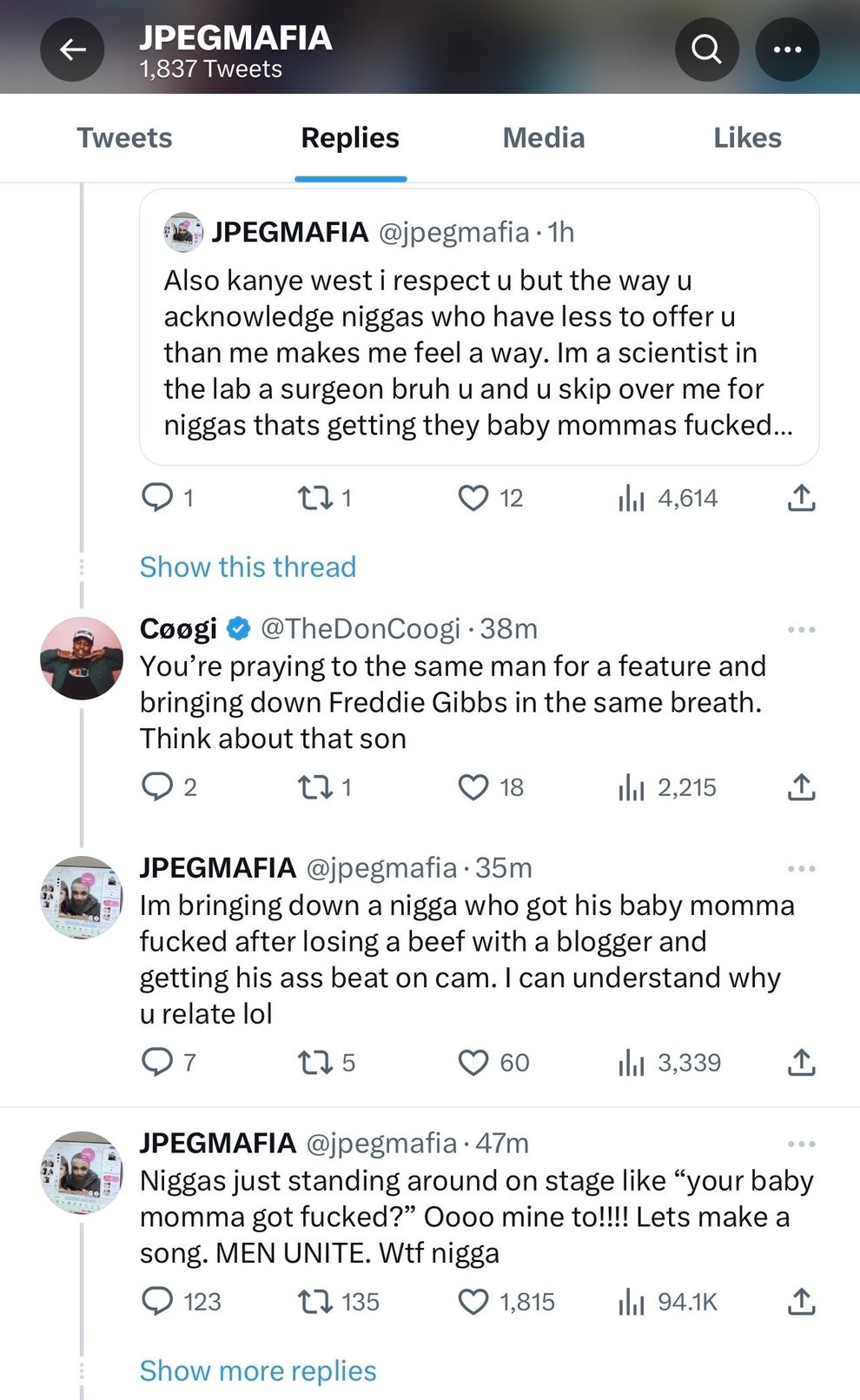
Task: Open search on JPEGMAFIA's profile
Action: click(706, 50)
